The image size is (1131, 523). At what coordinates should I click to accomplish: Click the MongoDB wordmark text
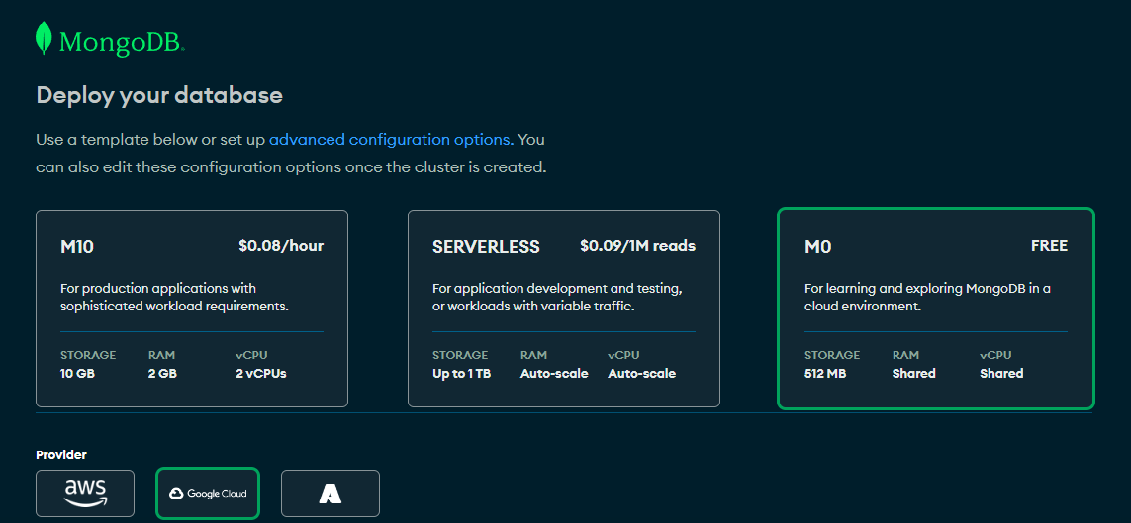point(121,43)
